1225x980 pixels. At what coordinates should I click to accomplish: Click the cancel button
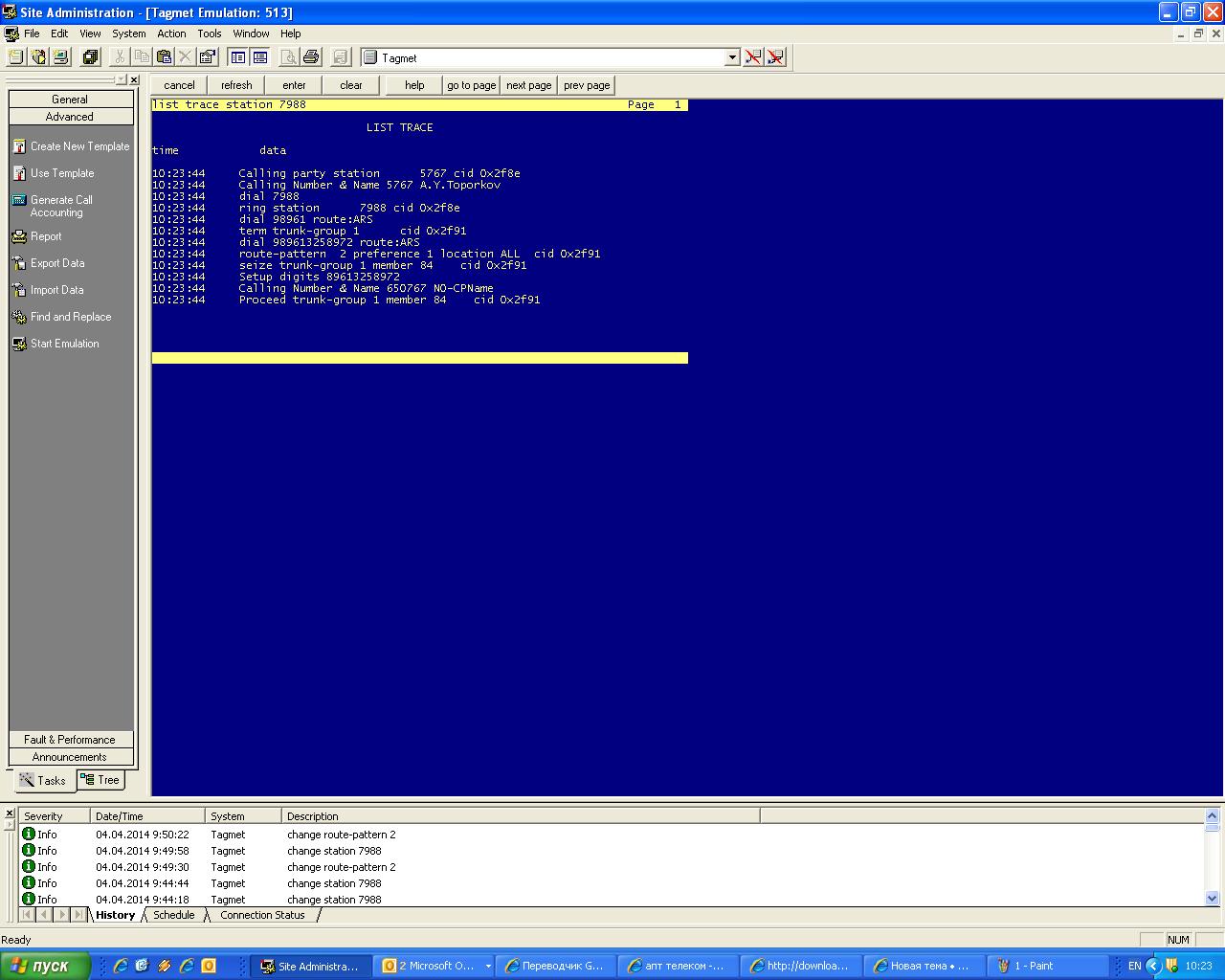coord(179,85)
